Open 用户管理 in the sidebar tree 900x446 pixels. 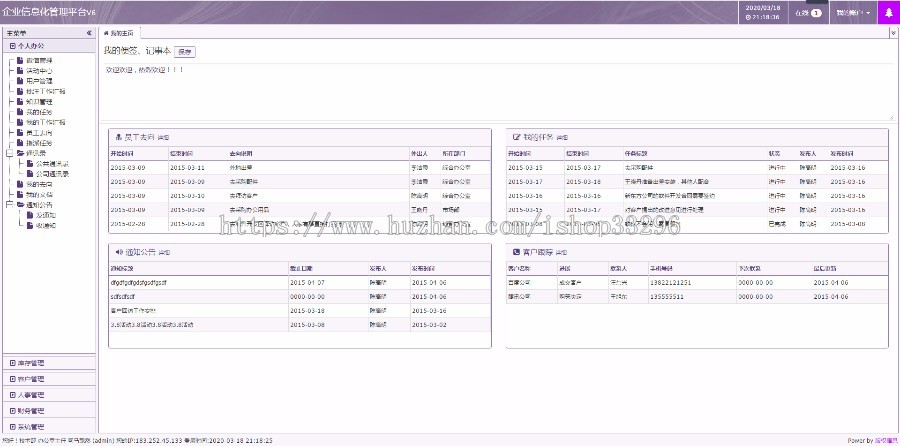(40, 81)
